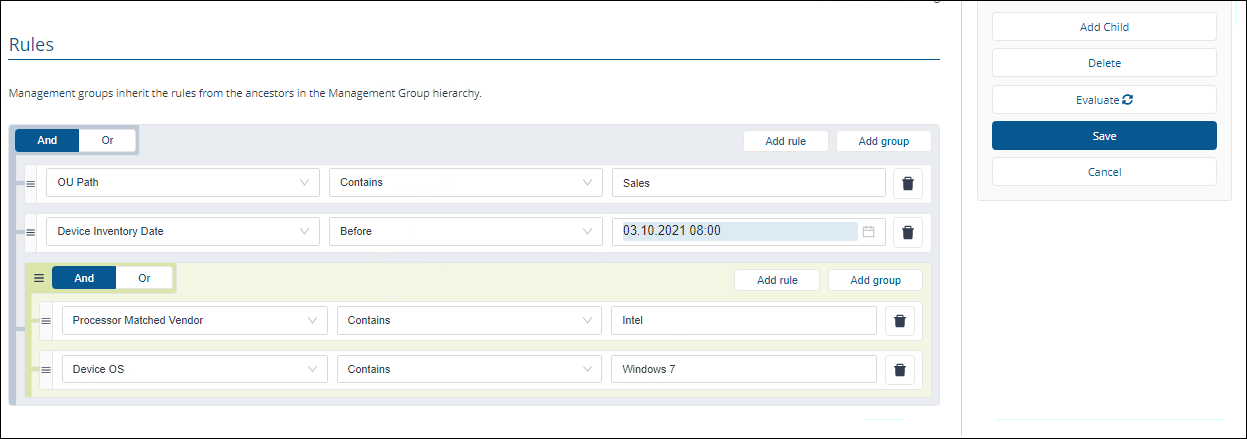Image resolution: width=1247 pixels, height=439 pixels.
Task: Click the Save button
Action: tap(1104, 136)
